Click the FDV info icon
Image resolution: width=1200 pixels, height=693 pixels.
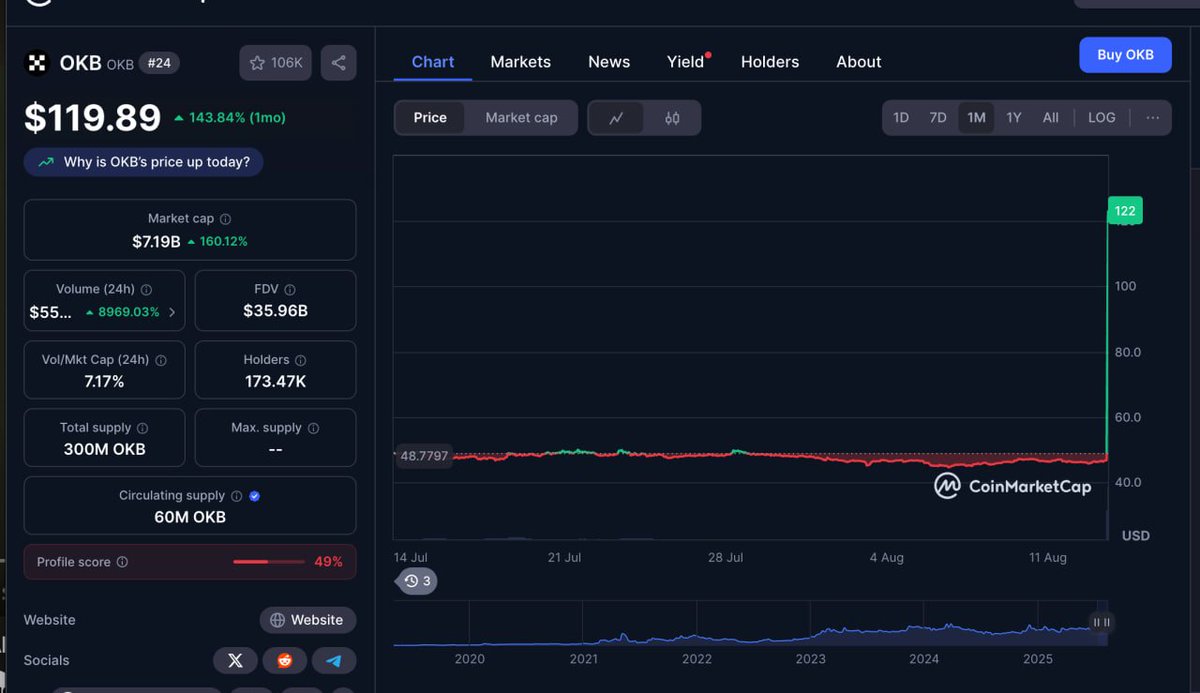click(x=290, y=290)
